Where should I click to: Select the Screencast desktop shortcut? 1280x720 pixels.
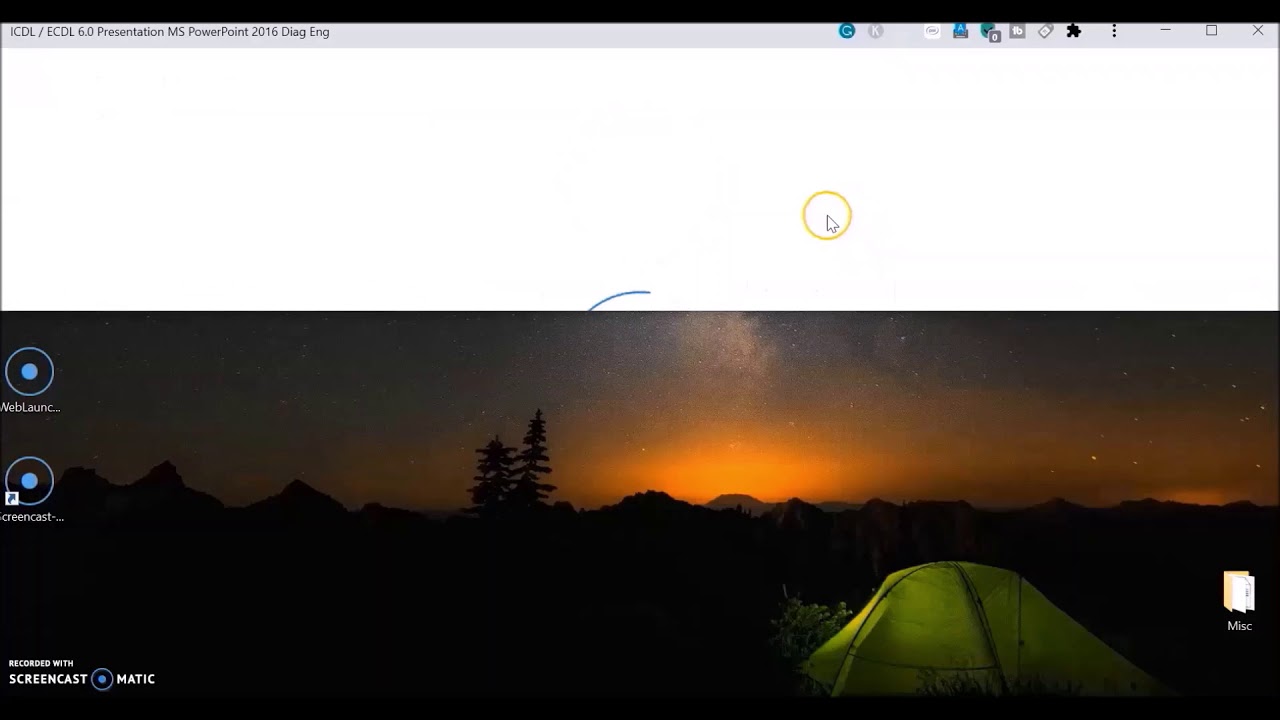30,491
